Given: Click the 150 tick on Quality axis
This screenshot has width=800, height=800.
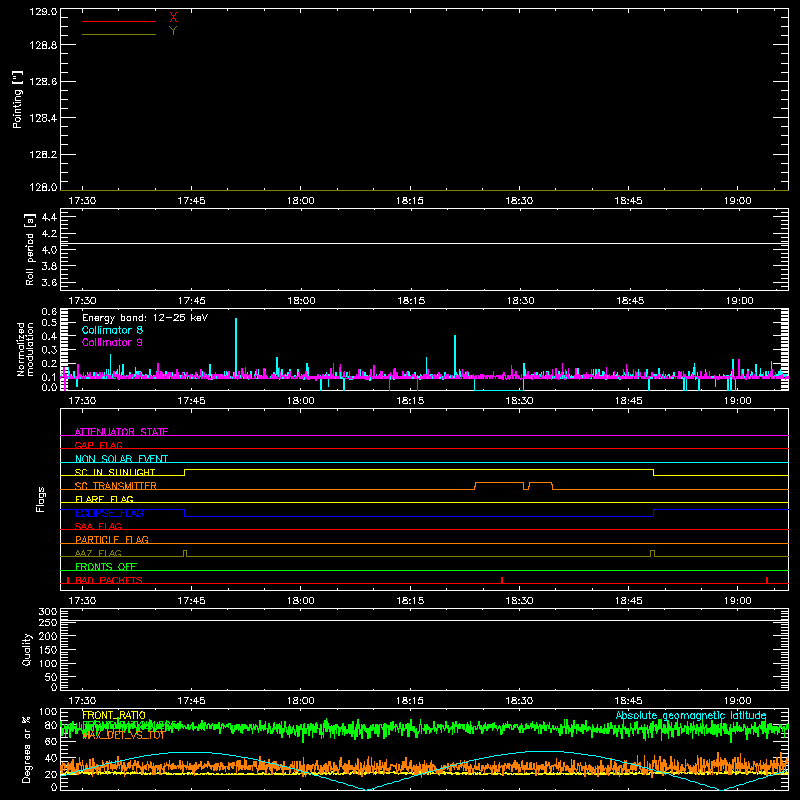Looking at the screenshot, I should tap(48, 650).
